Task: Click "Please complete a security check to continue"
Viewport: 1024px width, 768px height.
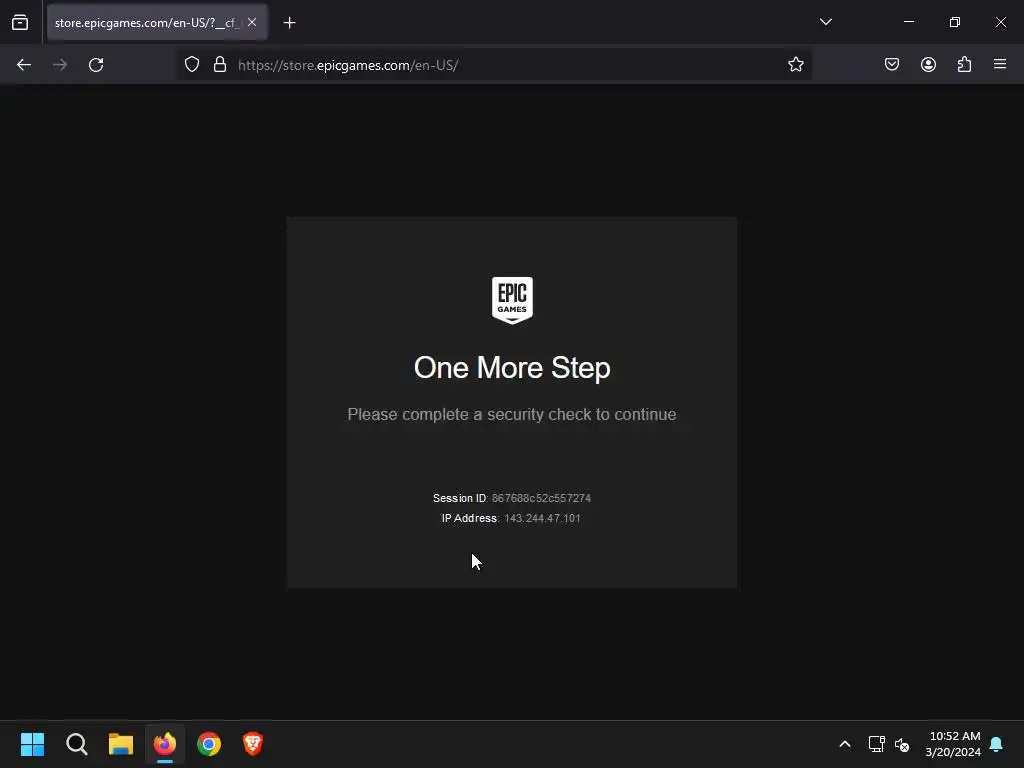Action: tap(512, 415)
